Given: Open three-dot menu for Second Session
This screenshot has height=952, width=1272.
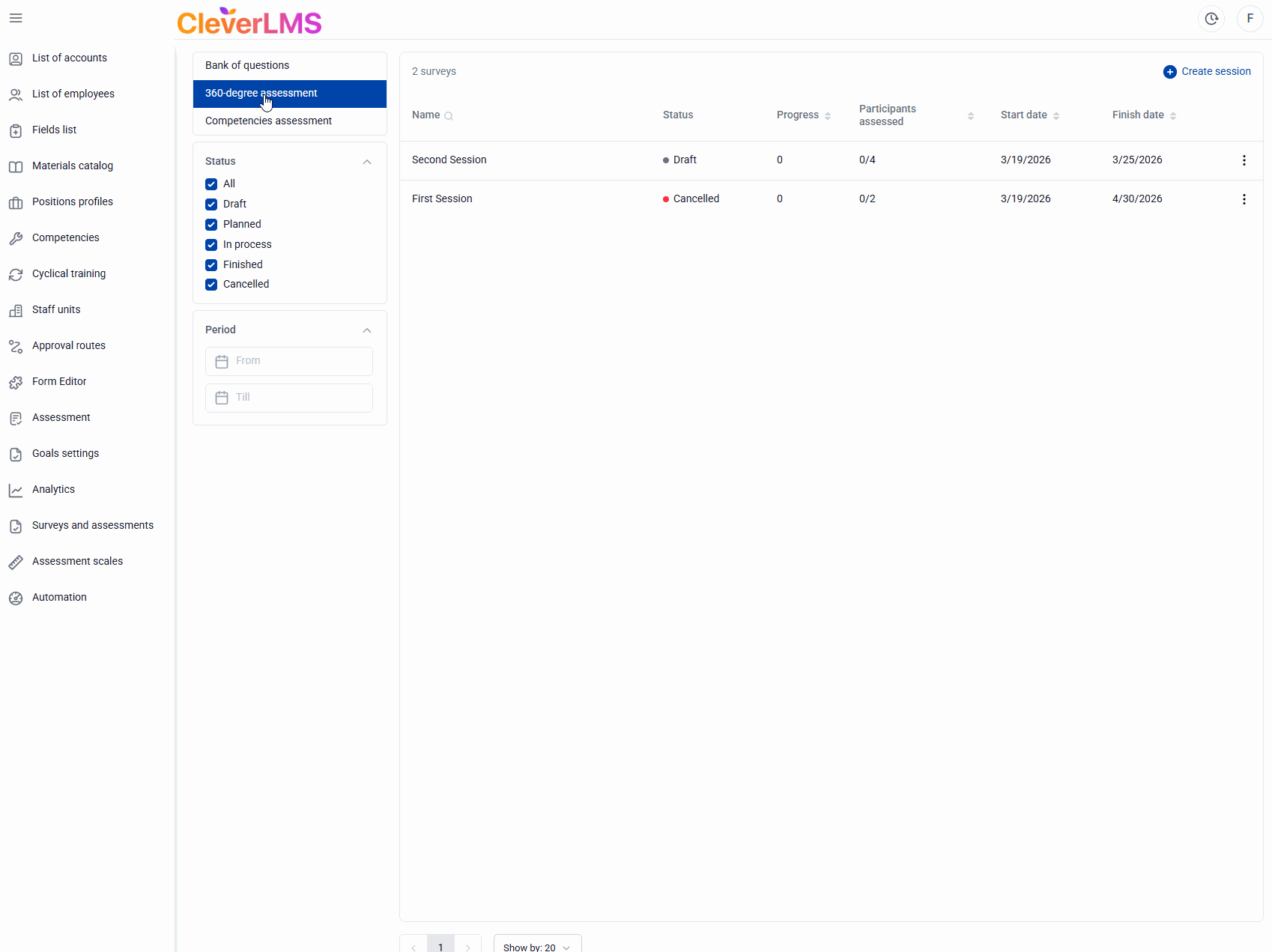Looking at the screenshot, I should (x=1244, y=160).
